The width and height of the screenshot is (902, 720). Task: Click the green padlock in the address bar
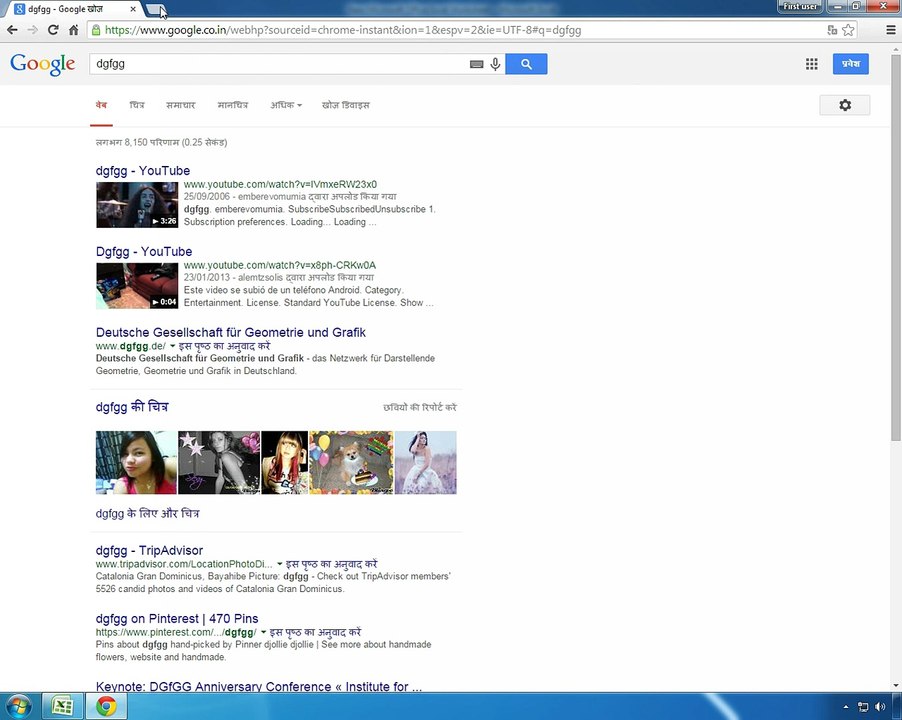click(x=96, y=30)
